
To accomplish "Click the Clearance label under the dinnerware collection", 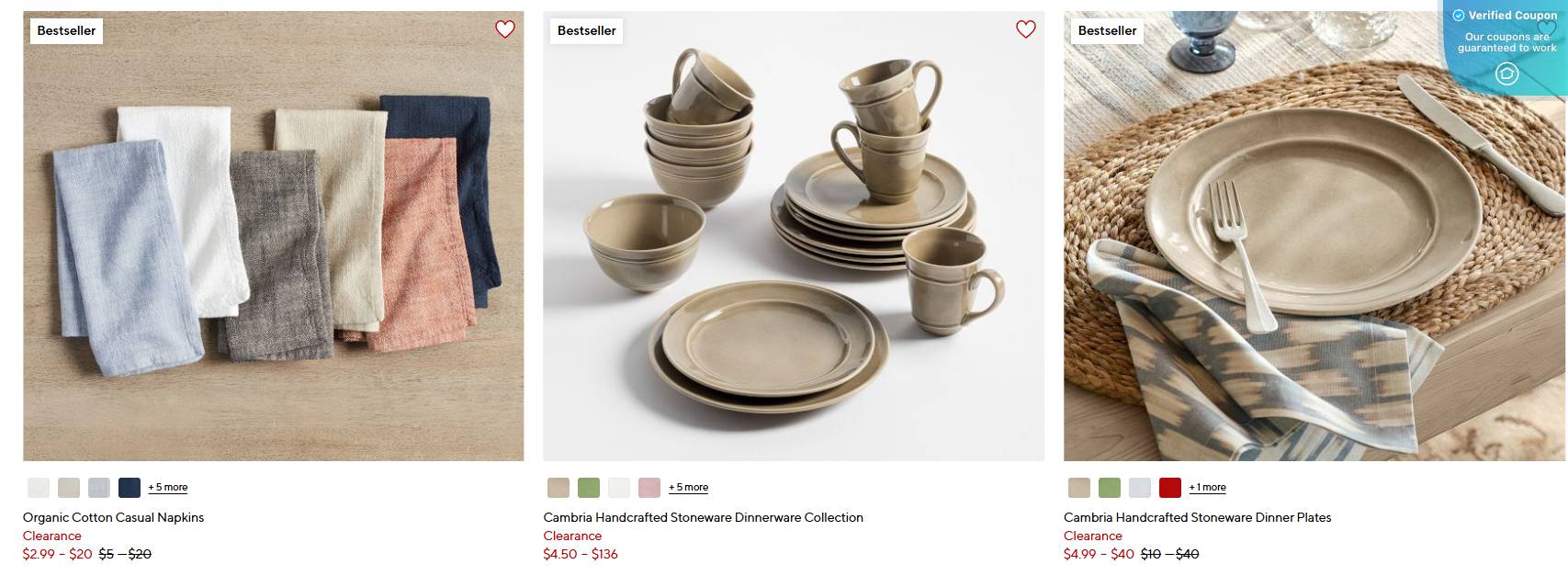I will pos(572,536).
